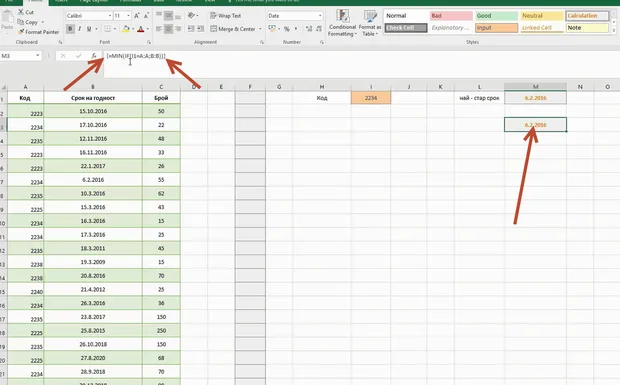The width and height of the screenshot is (620, 385).
Task: Open Conditional Formatting menu
Action: [342, 23]
